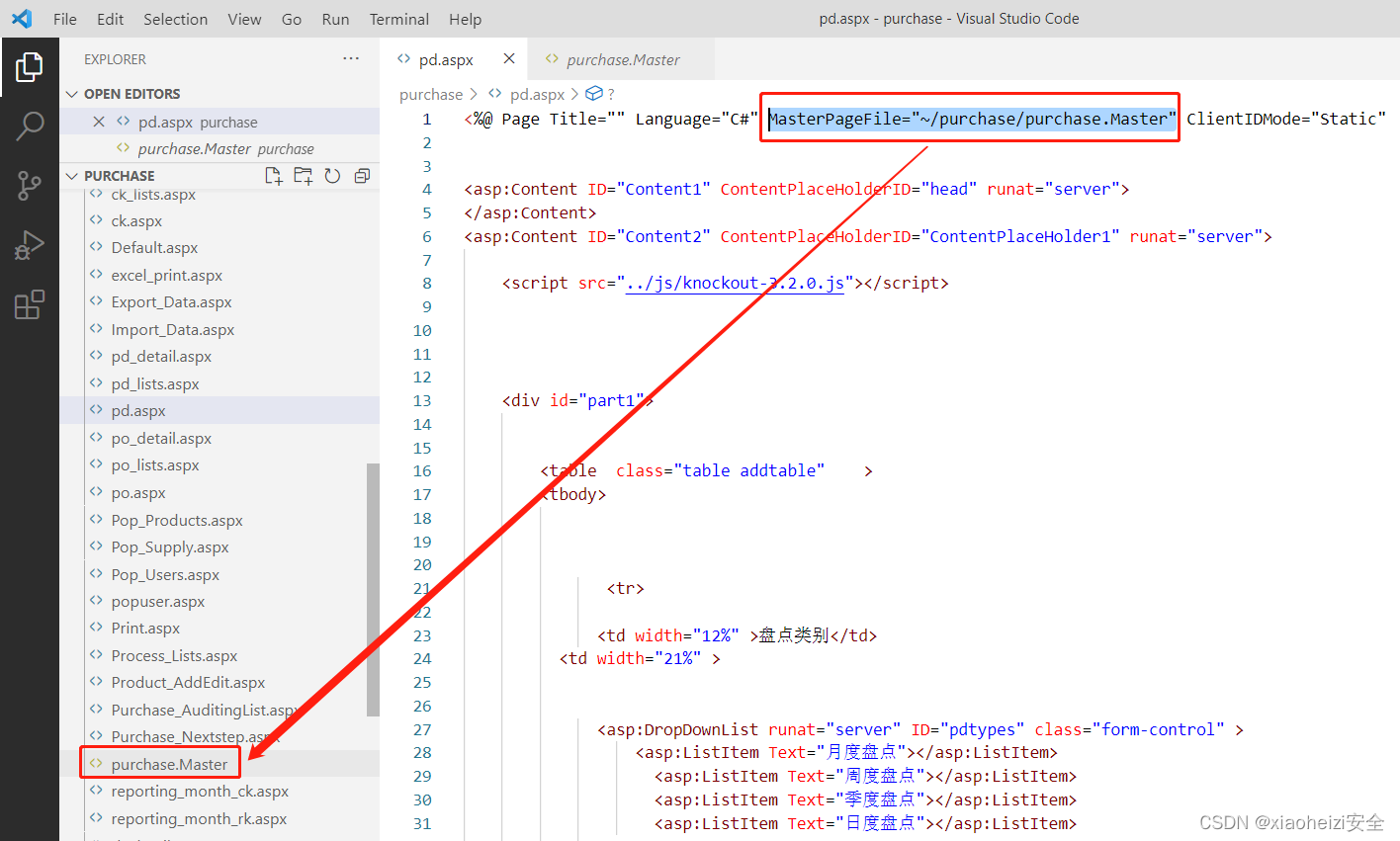Open po_detail.aspx in file tree
The width and height of the screenshot is (1400, 841).
tap(161, 439)
